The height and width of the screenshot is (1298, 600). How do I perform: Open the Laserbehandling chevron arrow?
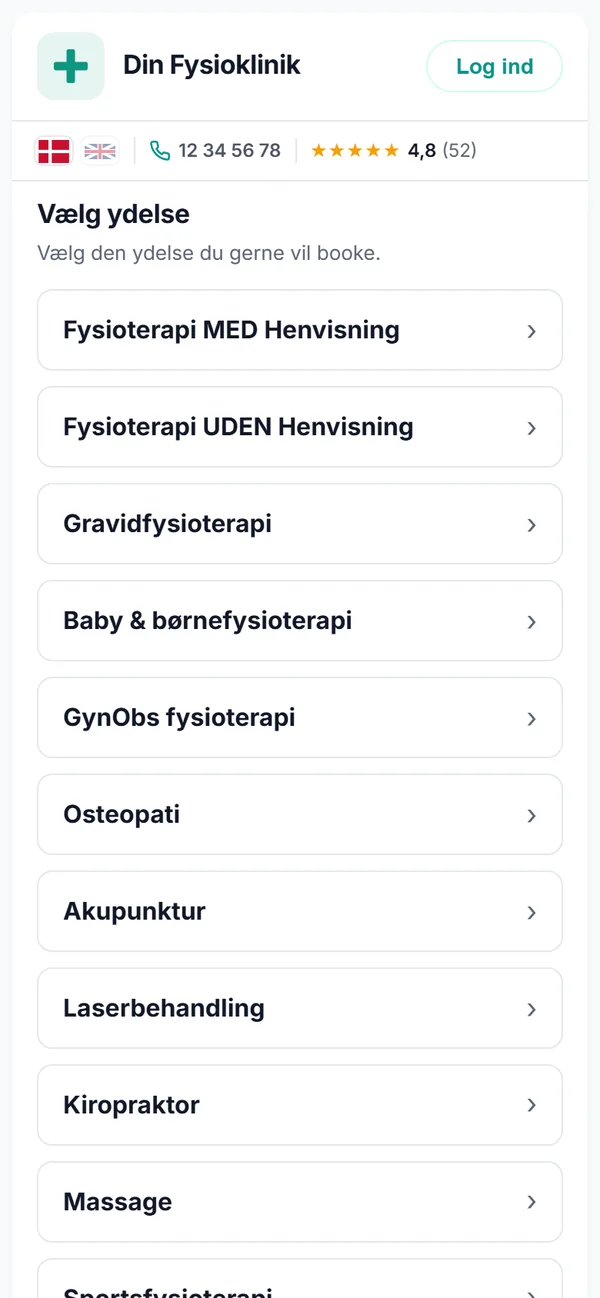click(x=532, y=1009)
